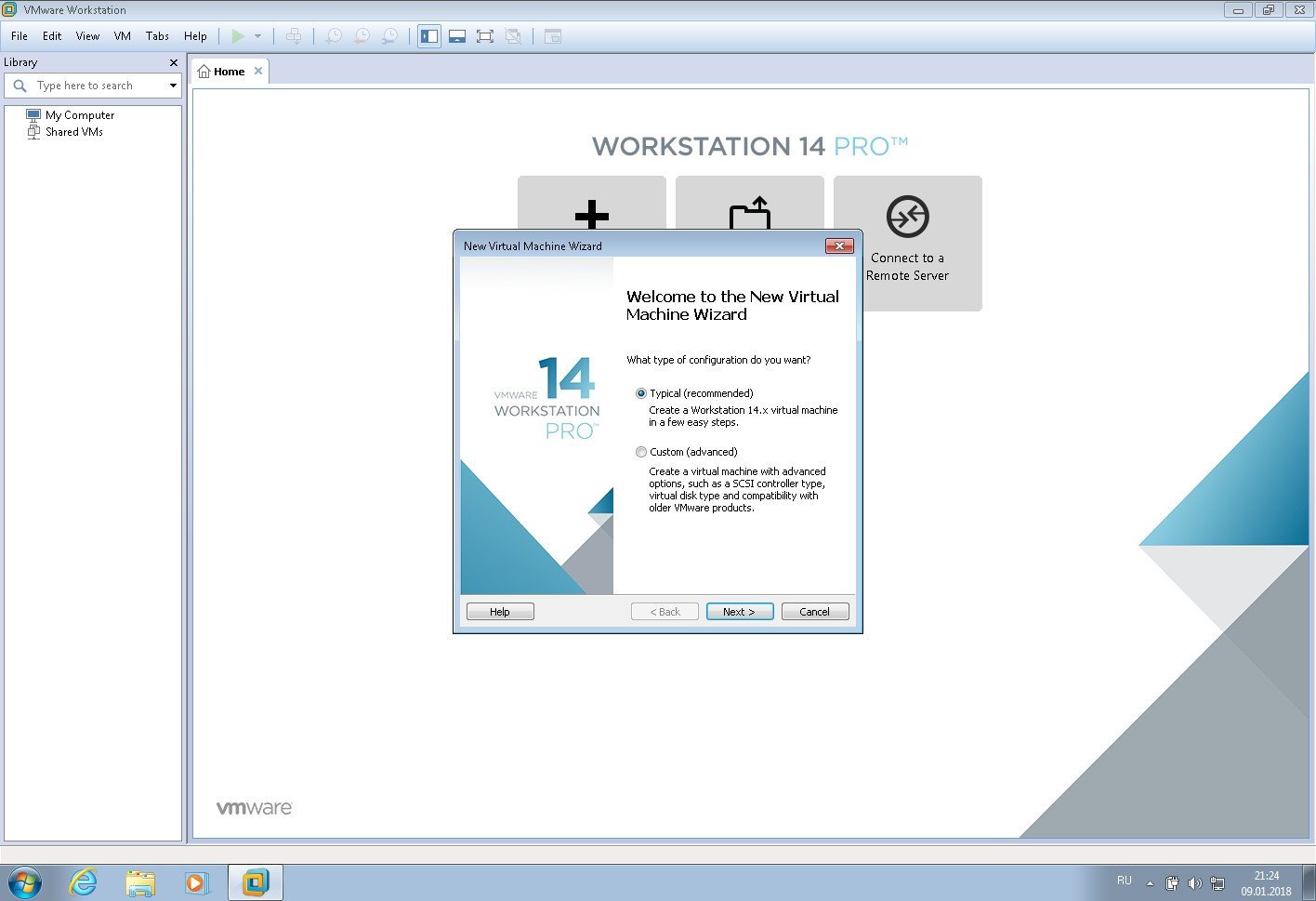The image size is (1316, 901).
Task: Click the Connect to a Remote Server tile
Action: [908, 243]
